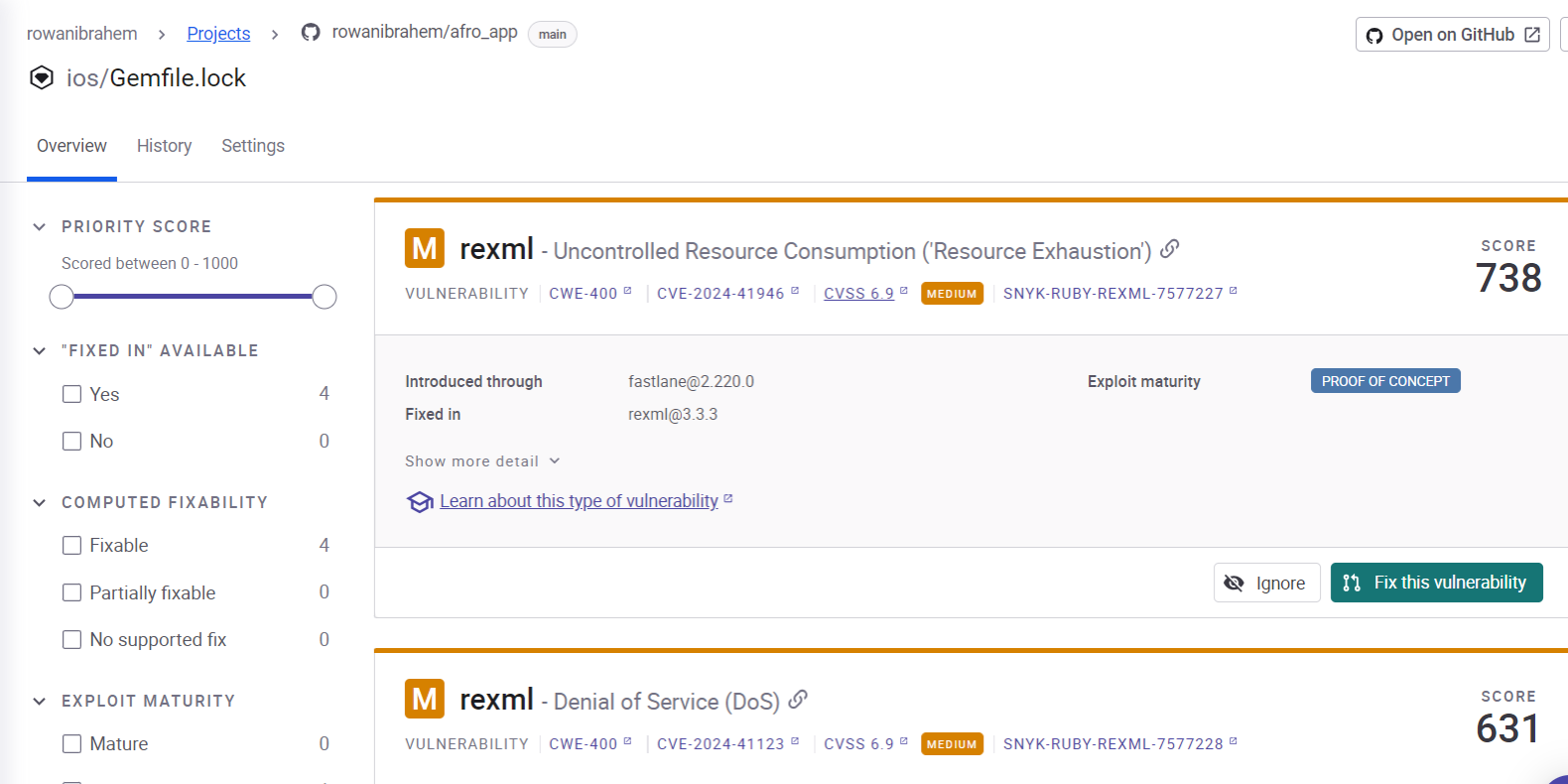The height and width of the screenshot is (784, 1568).
Task: Click the MEDIUM severity label in second rexml card
Action: pyautogui.click(x=952, y=744)
